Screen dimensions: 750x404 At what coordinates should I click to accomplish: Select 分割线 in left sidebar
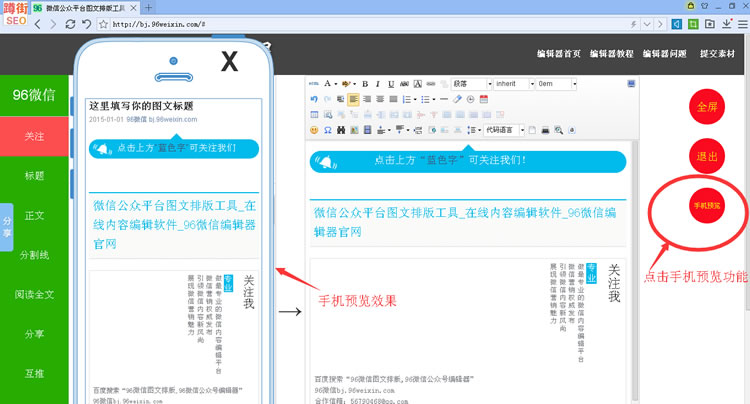[x=34, y=255]
